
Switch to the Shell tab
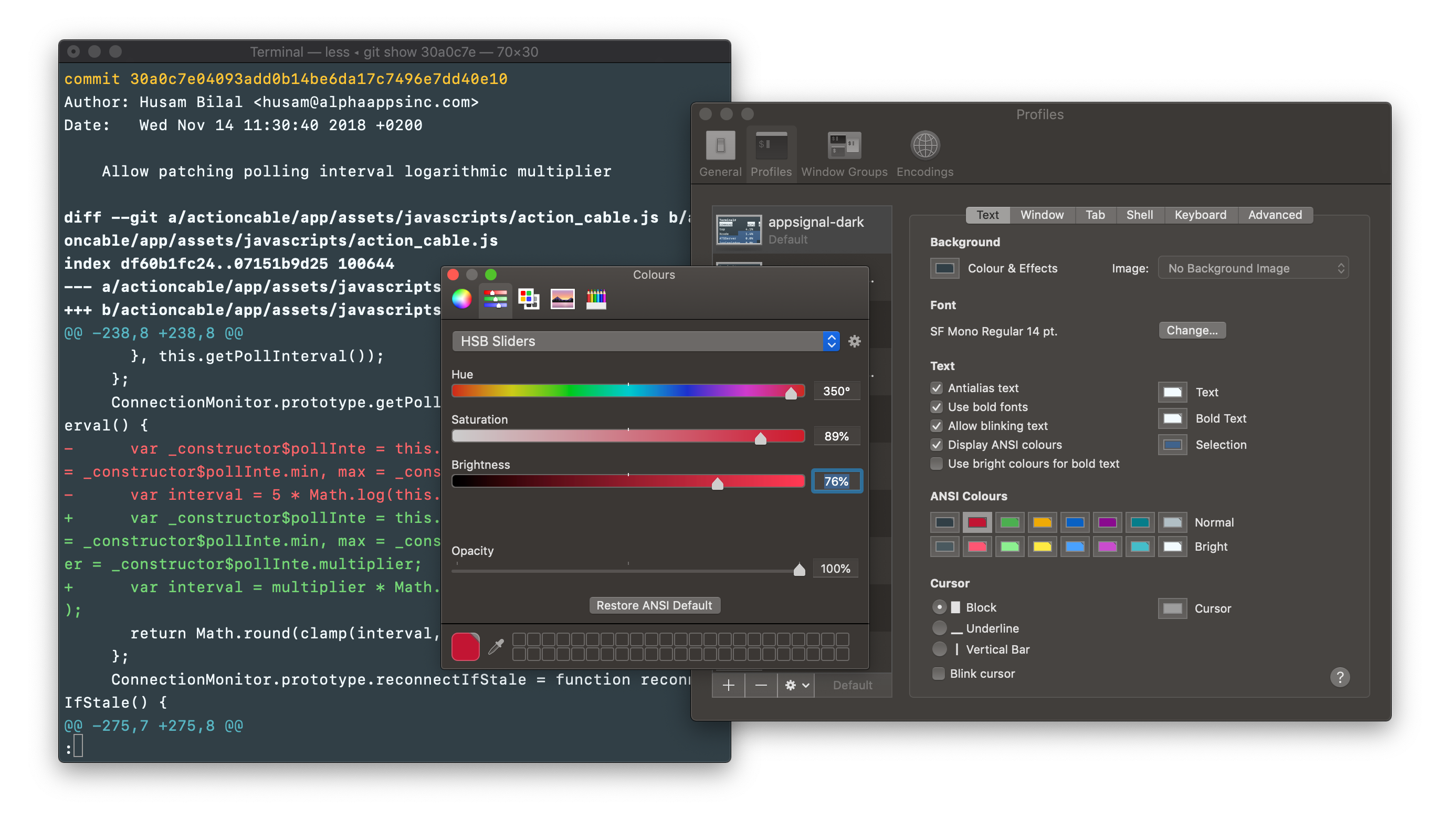click(1140, 215)
